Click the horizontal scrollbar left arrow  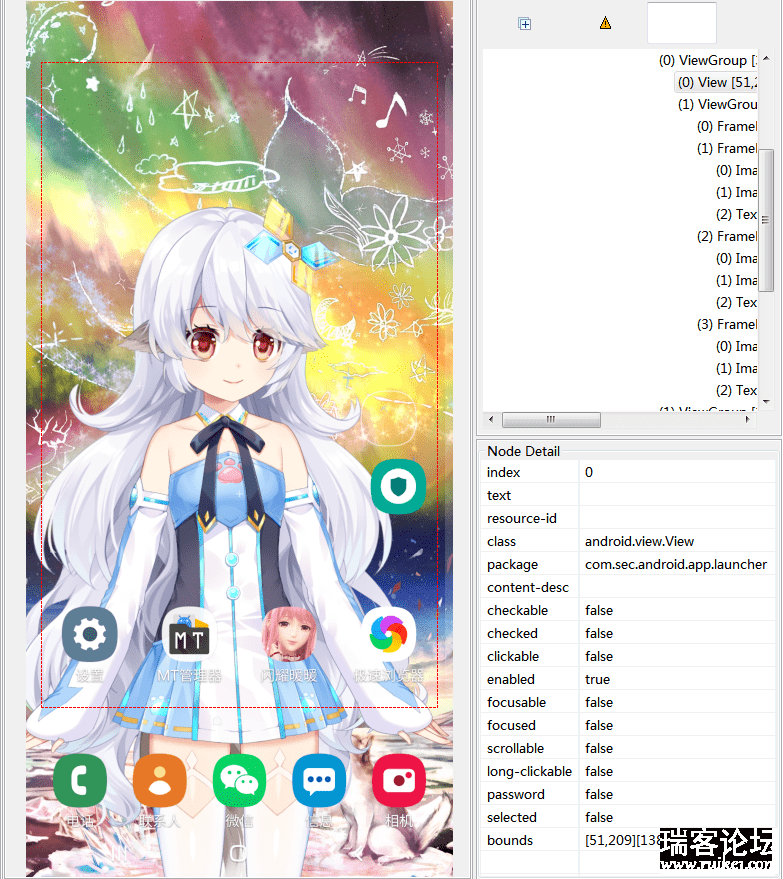(492, 419)
